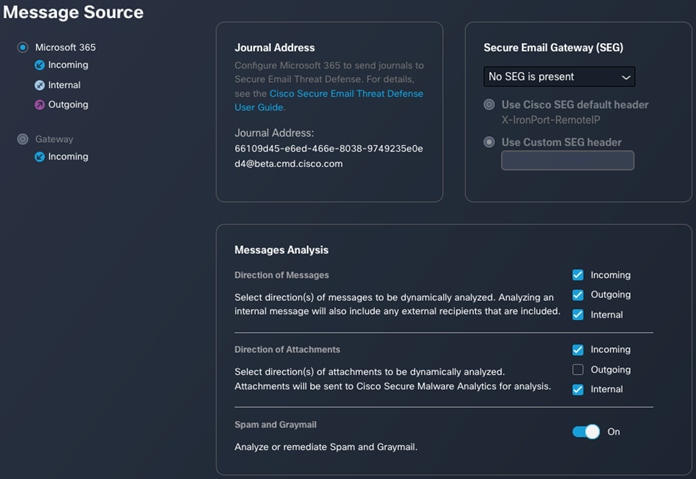
Task: Click the Gateway label
Action: pos(54,139)
